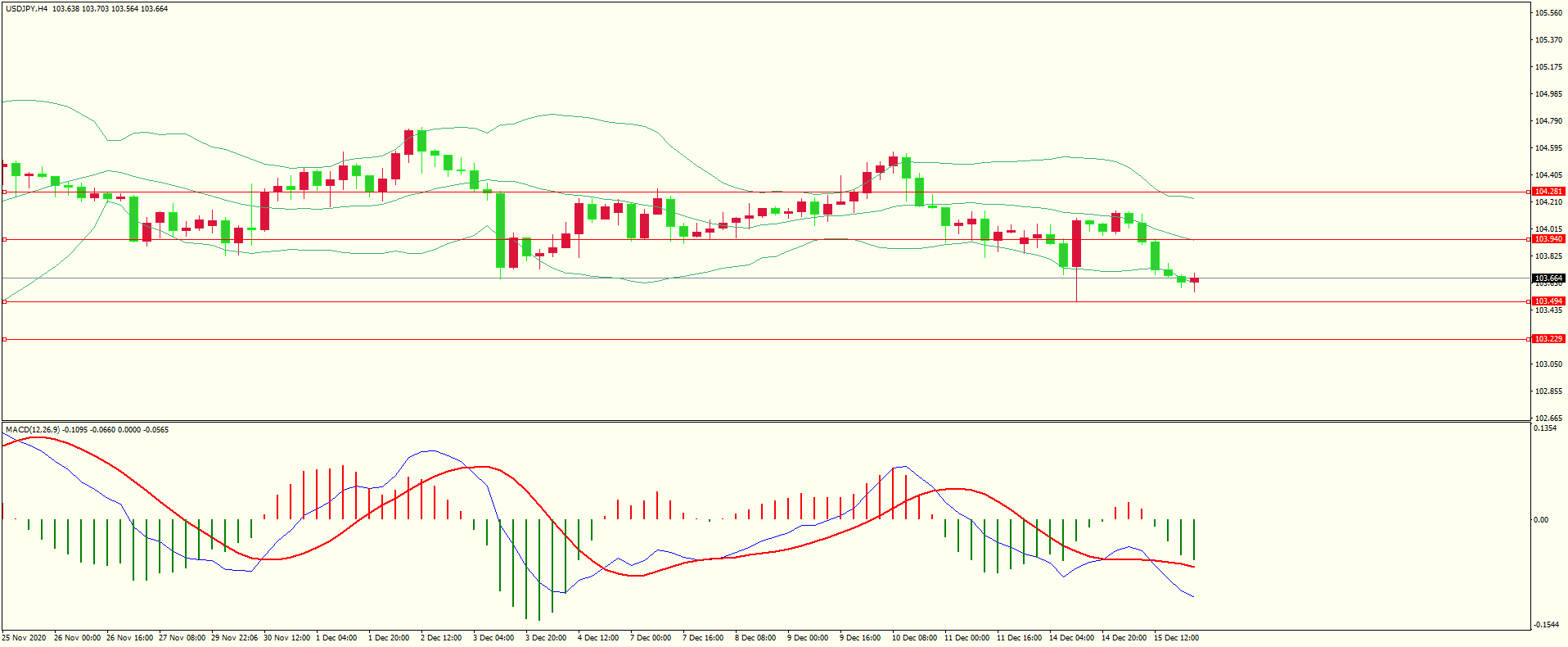Click the current price 103.664 label
The image size is (1568, 647).
pos(1548,278)
